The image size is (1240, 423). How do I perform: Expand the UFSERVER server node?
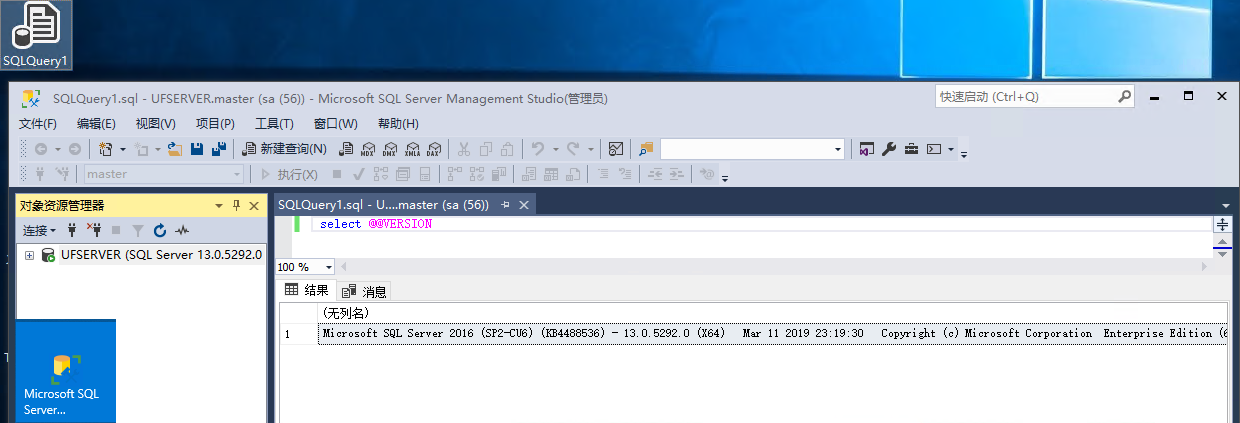30,255
